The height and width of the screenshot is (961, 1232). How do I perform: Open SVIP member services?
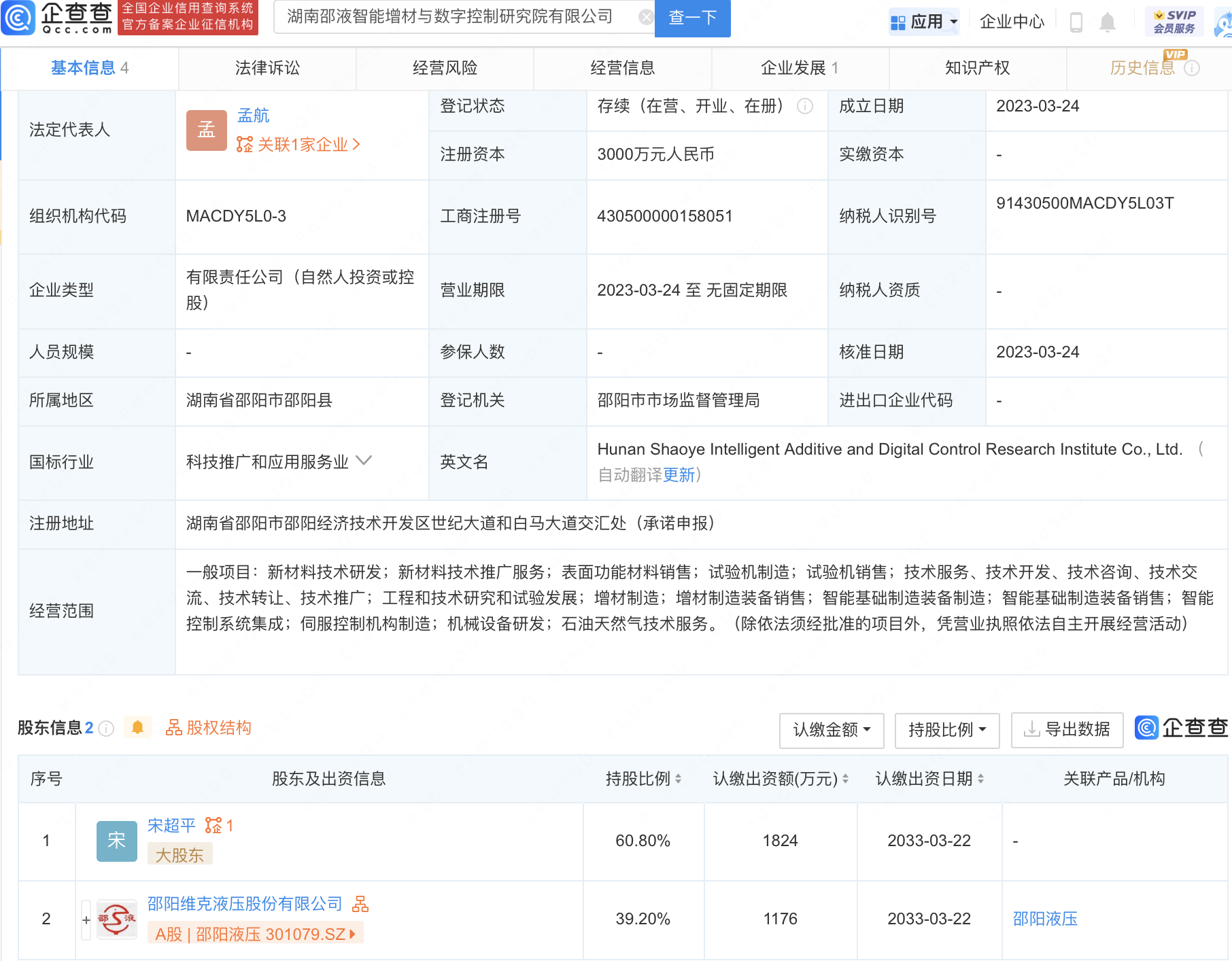point(1174,22)
